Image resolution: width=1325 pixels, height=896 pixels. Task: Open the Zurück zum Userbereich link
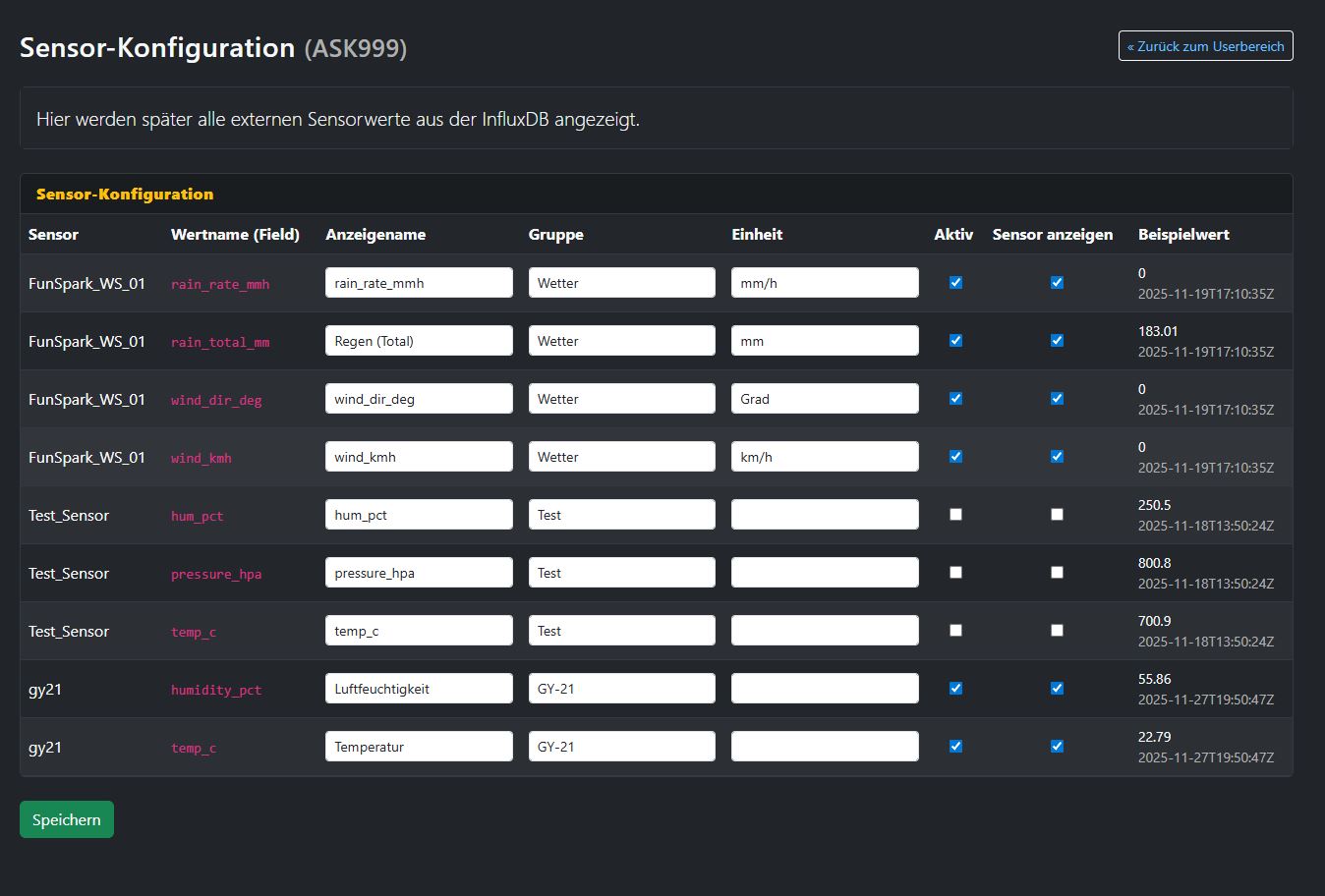1205,46
